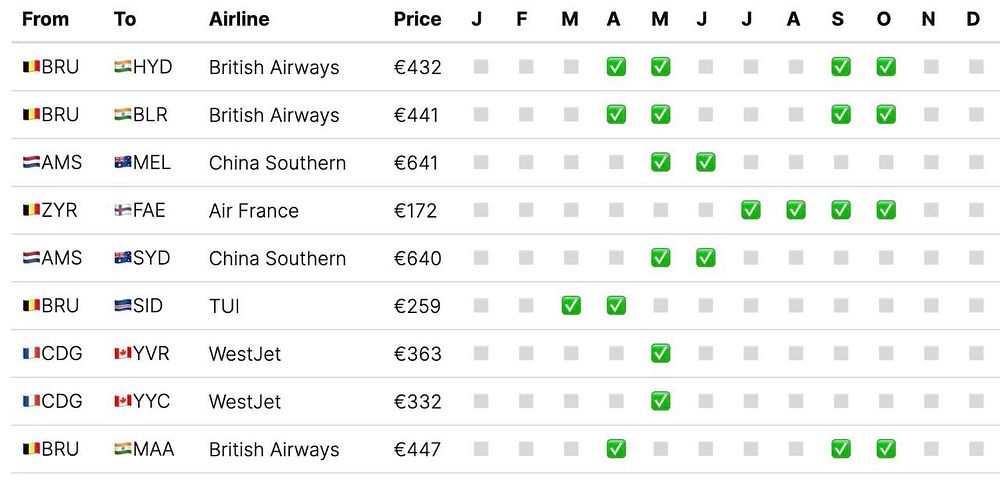Viewport: 1000px width, 480px height.
Task: Toggle the July checkmark in the Air France row
Action: pos(750,211)
